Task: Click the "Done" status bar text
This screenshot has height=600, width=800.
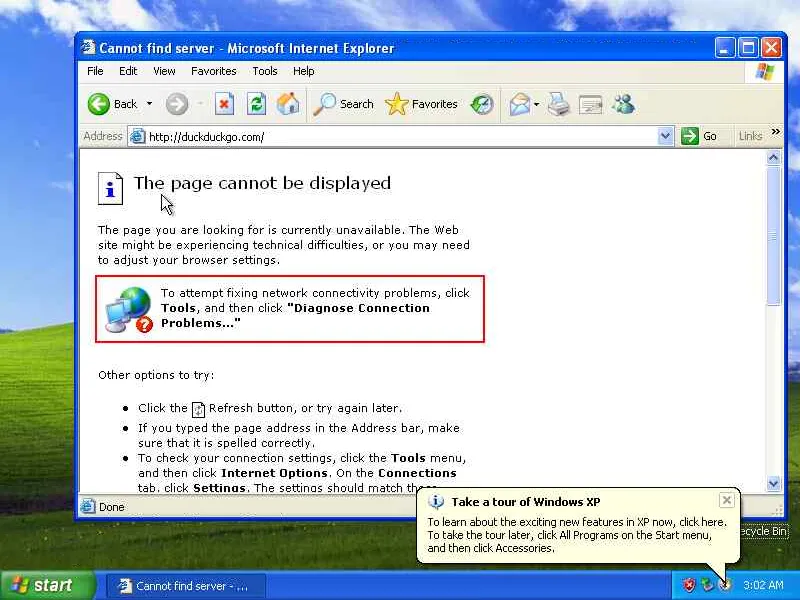Action: pyautogui.click(x=112, y=507)
